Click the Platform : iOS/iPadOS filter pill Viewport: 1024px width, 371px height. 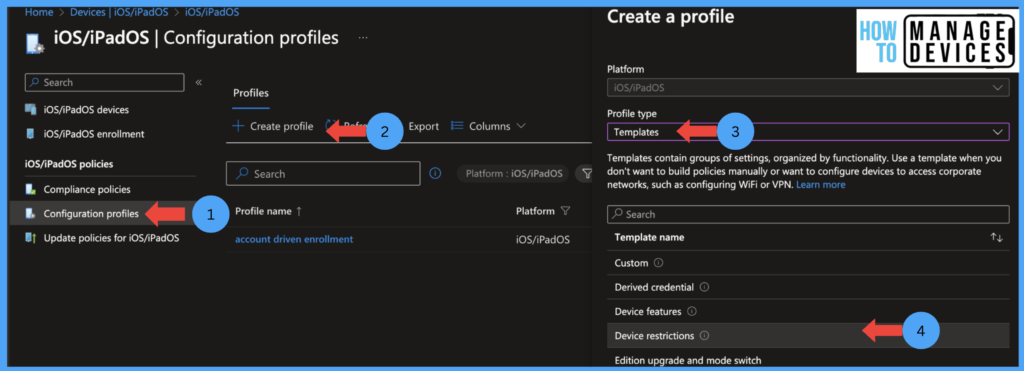point(513,174)
